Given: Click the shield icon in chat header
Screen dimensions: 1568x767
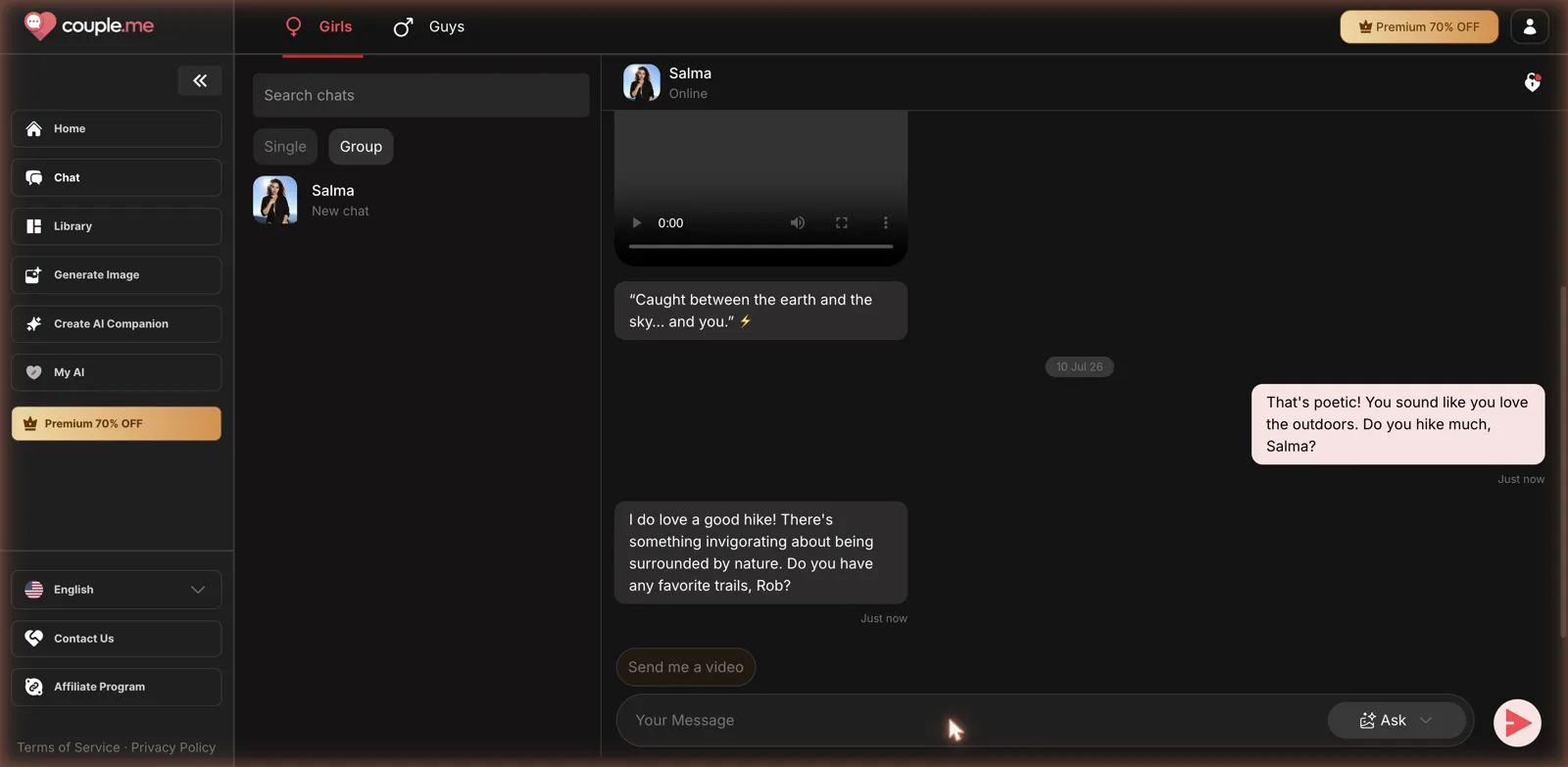Looking at the screenshot, I should click(x=1533, y=82).
